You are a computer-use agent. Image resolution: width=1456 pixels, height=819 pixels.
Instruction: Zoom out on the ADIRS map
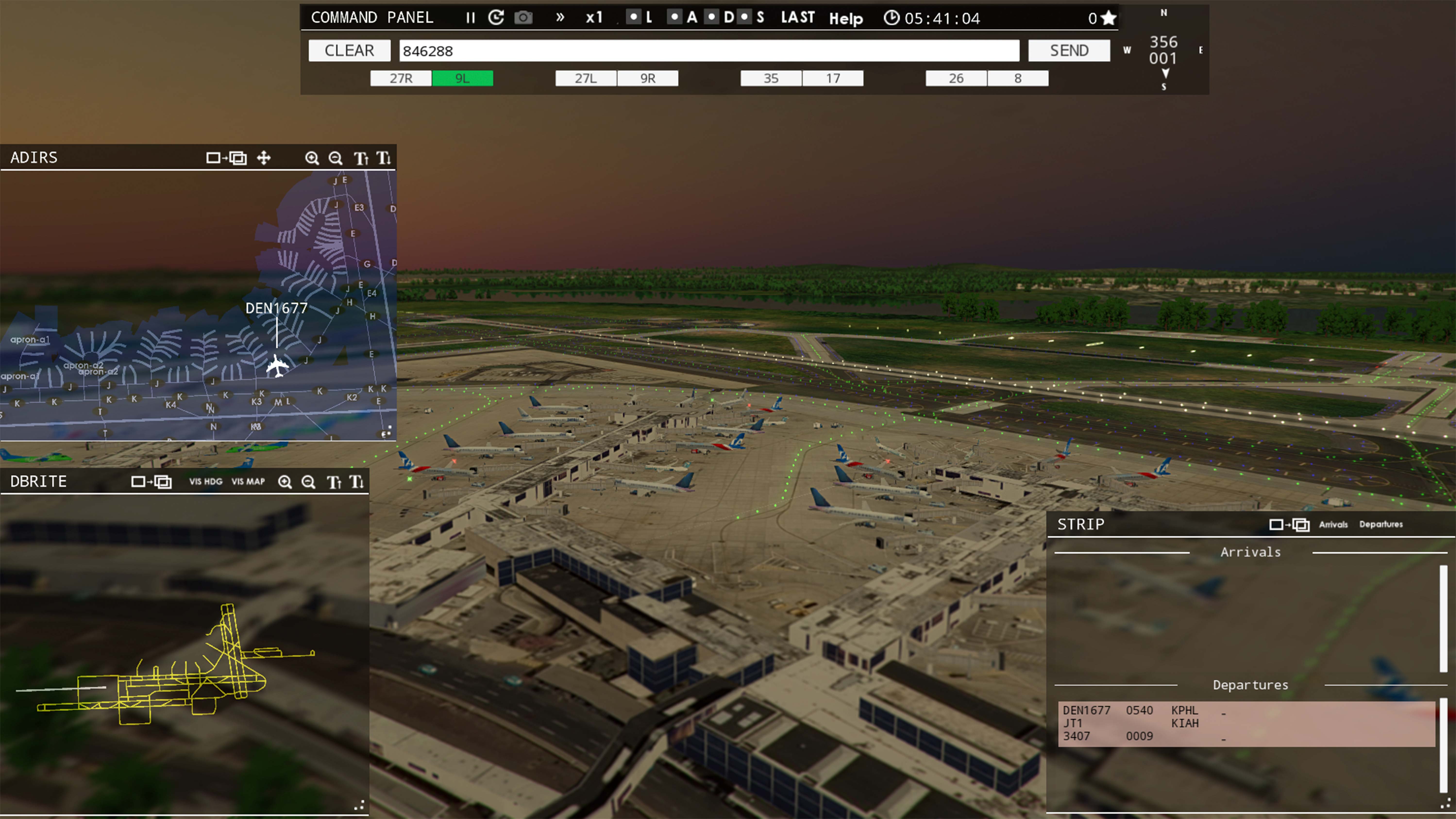[x=336, y=159]
